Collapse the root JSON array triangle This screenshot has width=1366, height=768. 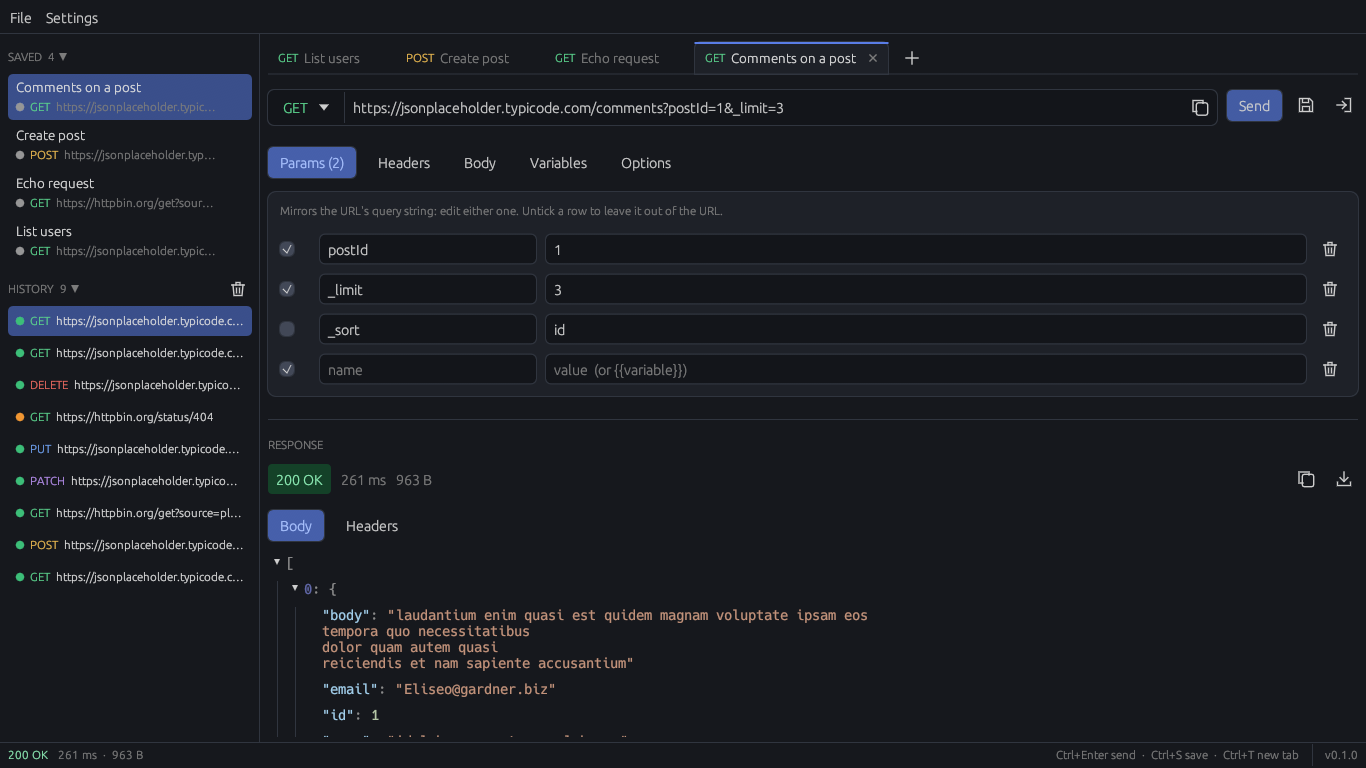[x=277, y=562]
